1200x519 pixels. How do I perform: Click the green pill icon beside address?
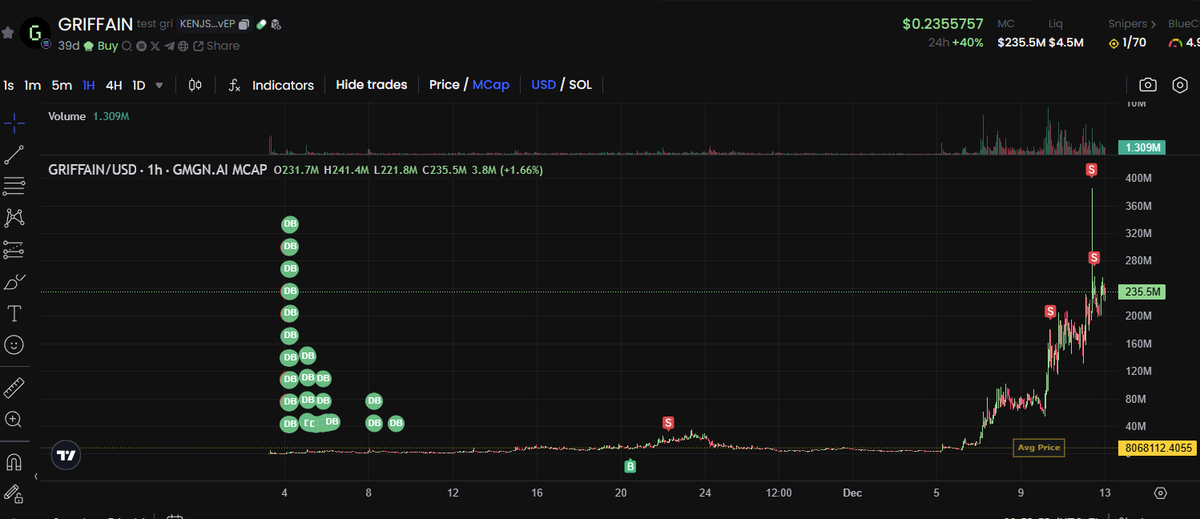(261, 23)
